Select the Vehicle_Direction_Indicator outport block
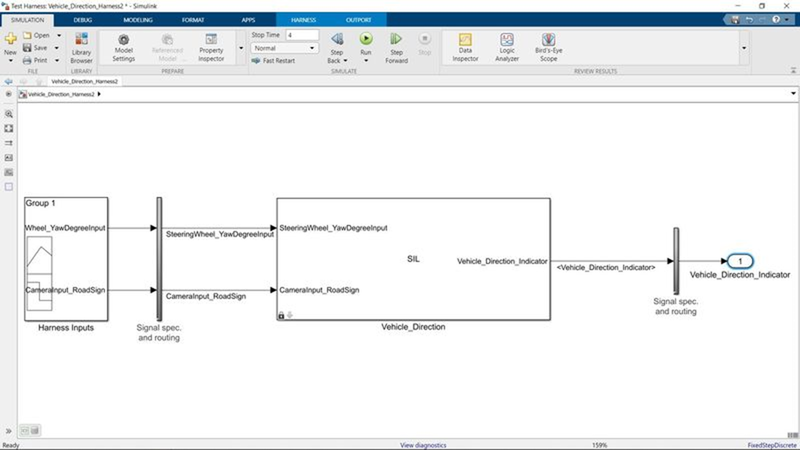The image size is (800, 450). pos(740,261)
